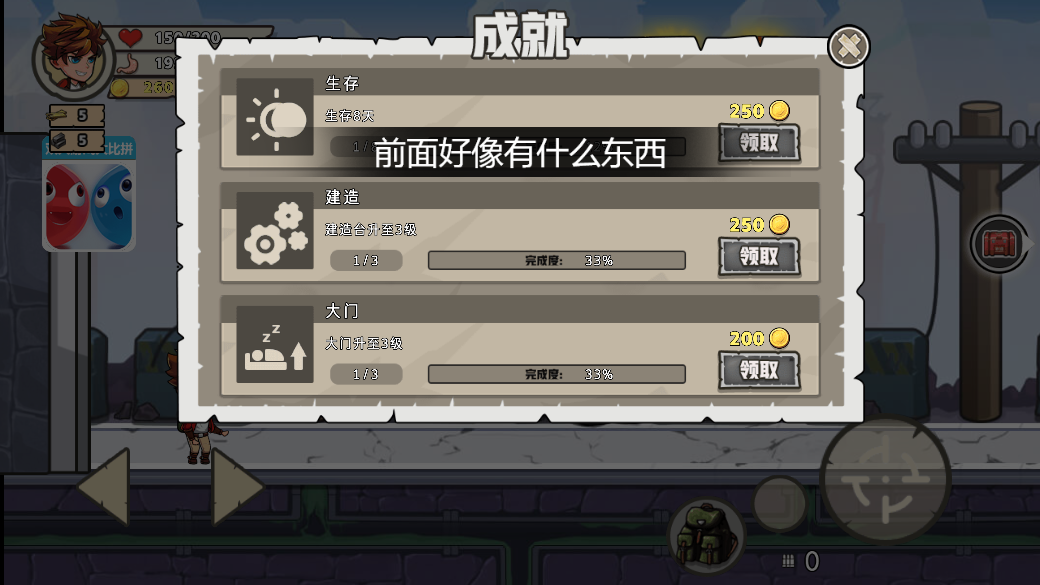The width and height of the screenshot is (1040, 585).
Task: Close the 成就 achievements dialog
Action: click(x=848, y=46)
